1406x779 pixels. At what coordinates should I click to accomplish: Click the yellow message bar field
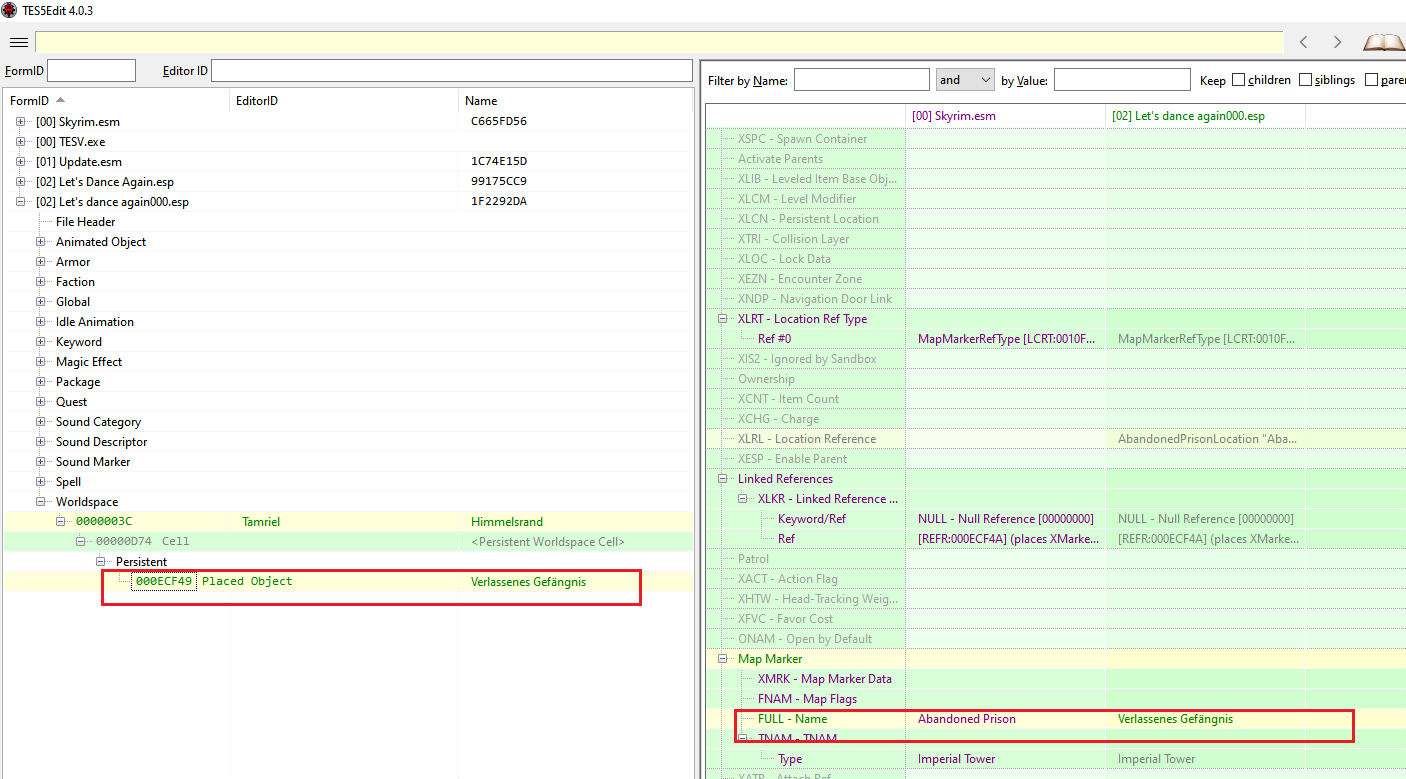(x=659, y=42)
